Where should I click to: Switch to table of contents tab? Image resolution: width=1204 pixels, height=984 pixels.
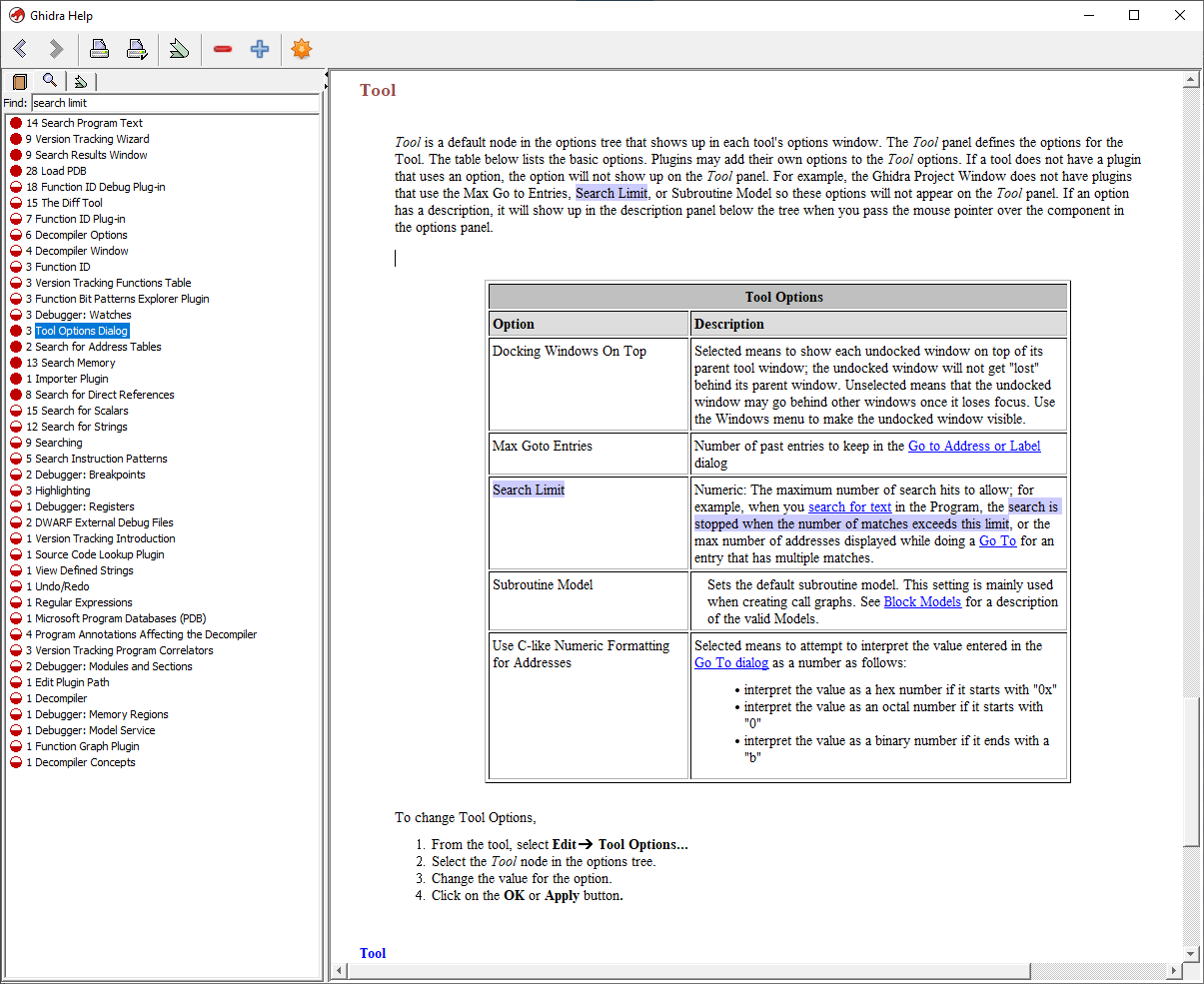point(20,82)
